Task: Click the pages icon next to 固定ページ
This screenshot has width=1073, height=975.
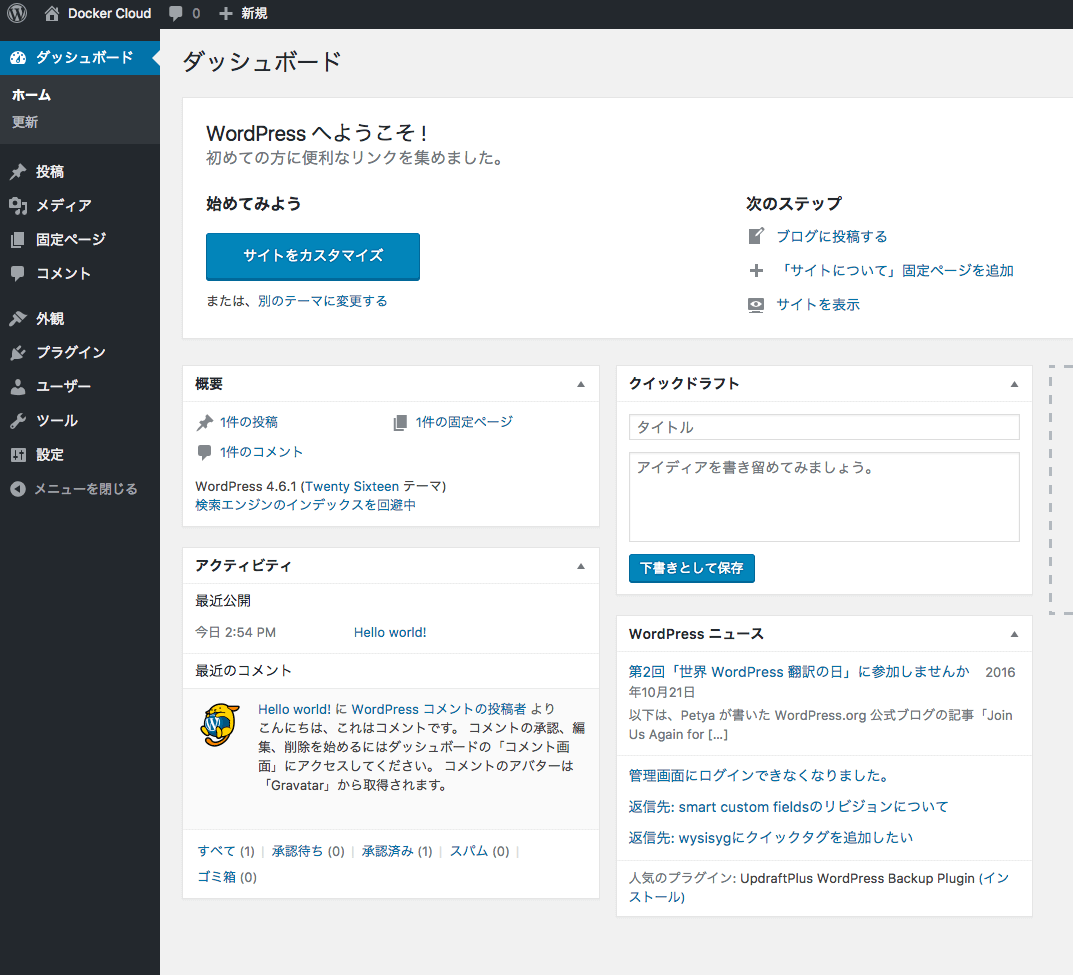Action: pyautogui.click(x=18, y=239)
